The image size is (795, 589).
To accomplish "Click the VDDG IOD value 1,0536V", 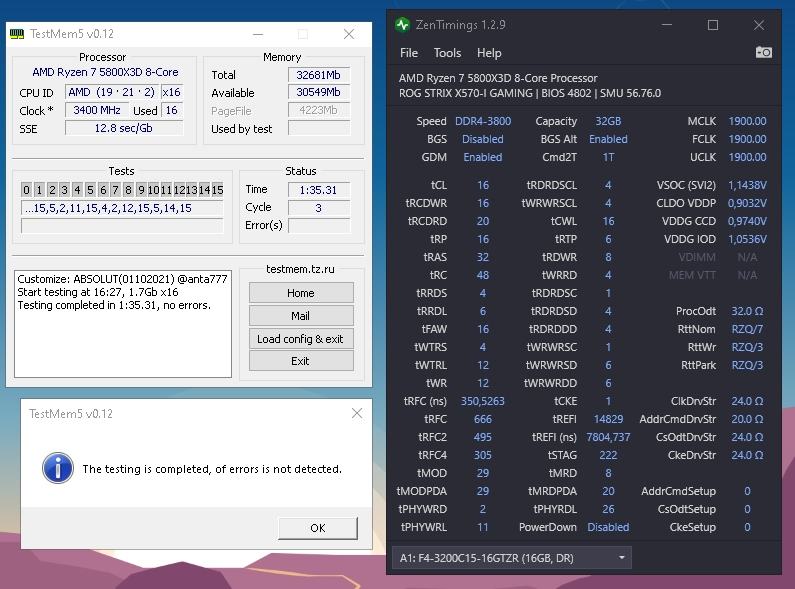I will click(747, 239).
